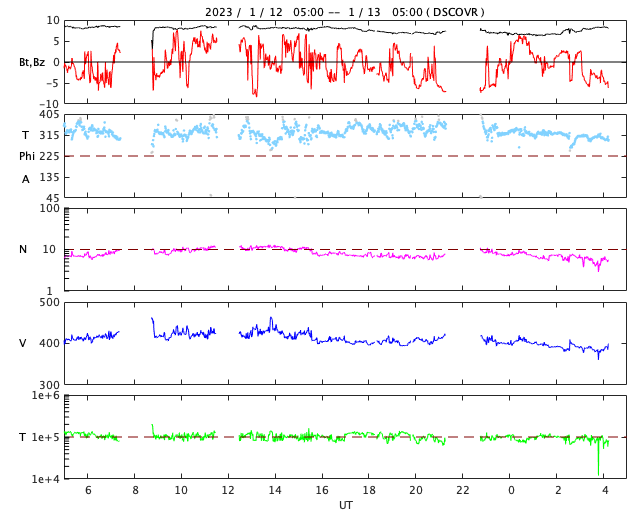Viewport: 640px width, 512px height.
Task: Click the 0 hour label on the time axis
Action: [x=511, y=490]
